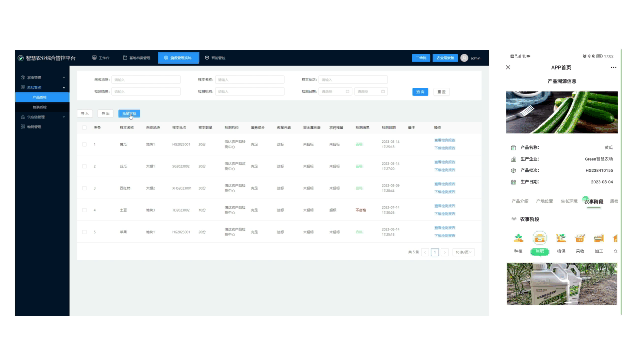The width and height of the screenshot is (640, 360).
Task: Open the start date picker field
Action: pos(335,91)
